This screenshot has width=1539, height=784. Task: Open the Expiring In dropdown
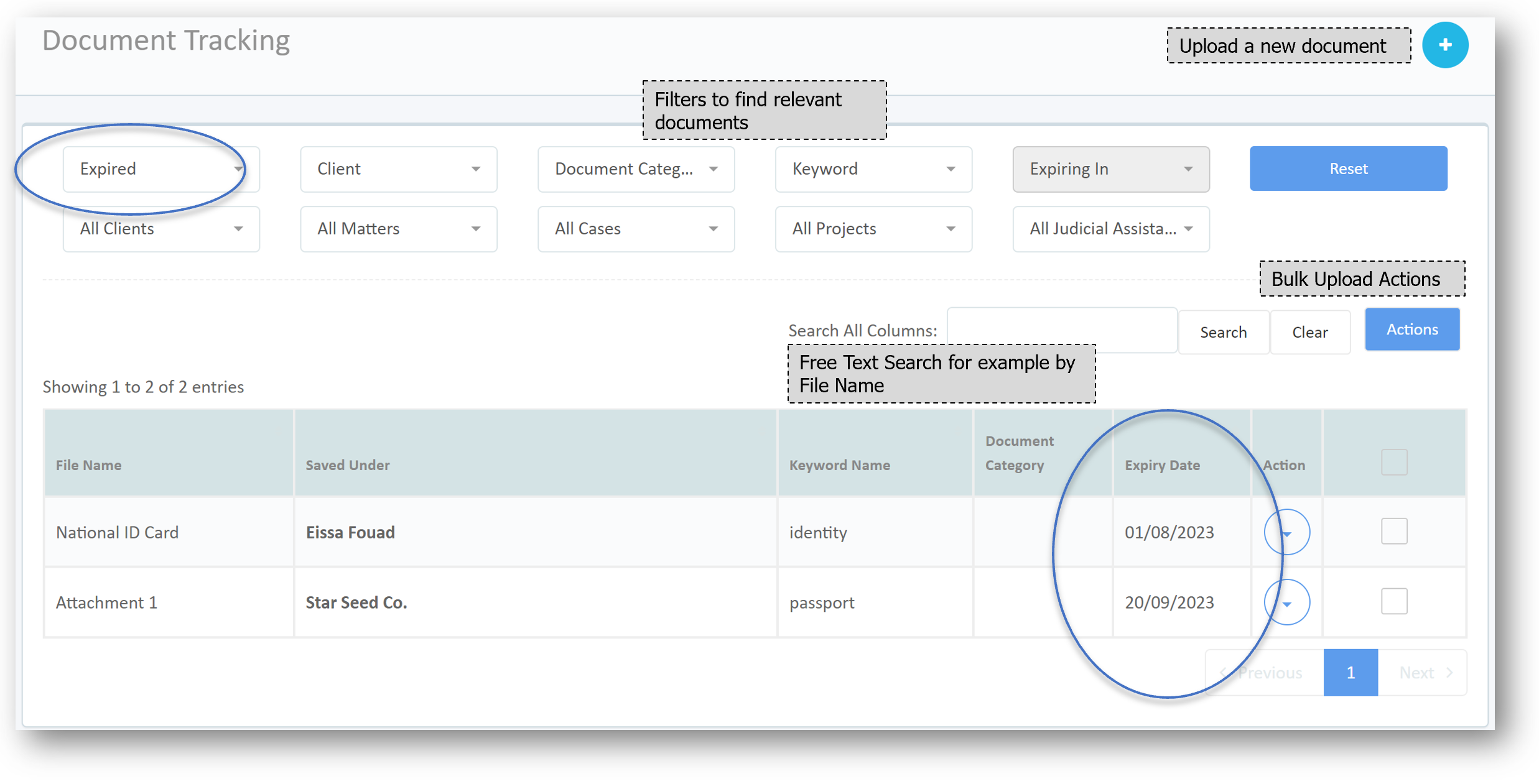tap(1110, 169)
